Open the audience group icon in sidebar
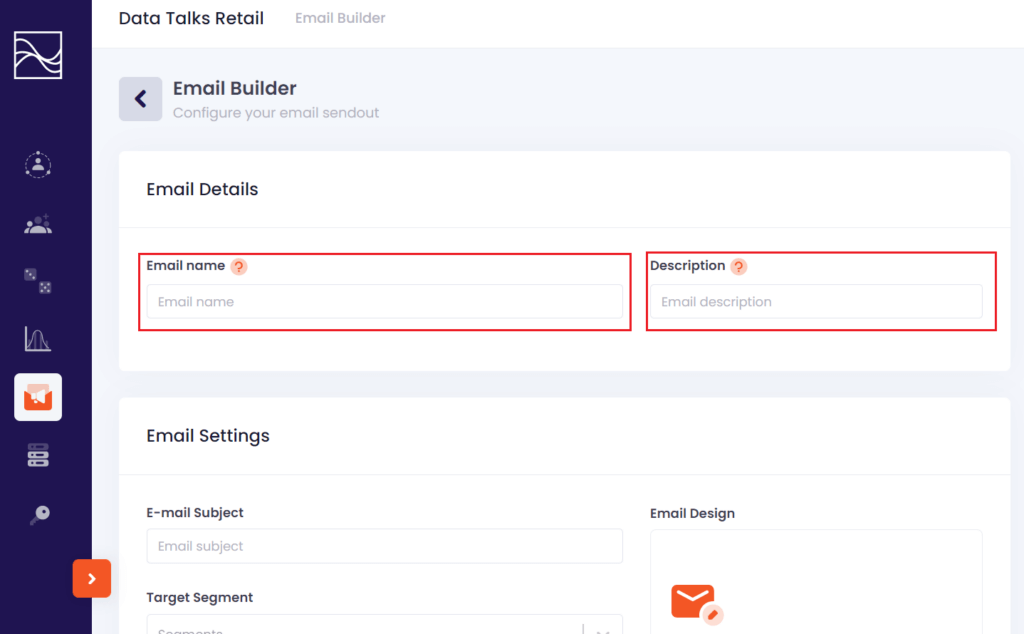 [x=38, y=224]
